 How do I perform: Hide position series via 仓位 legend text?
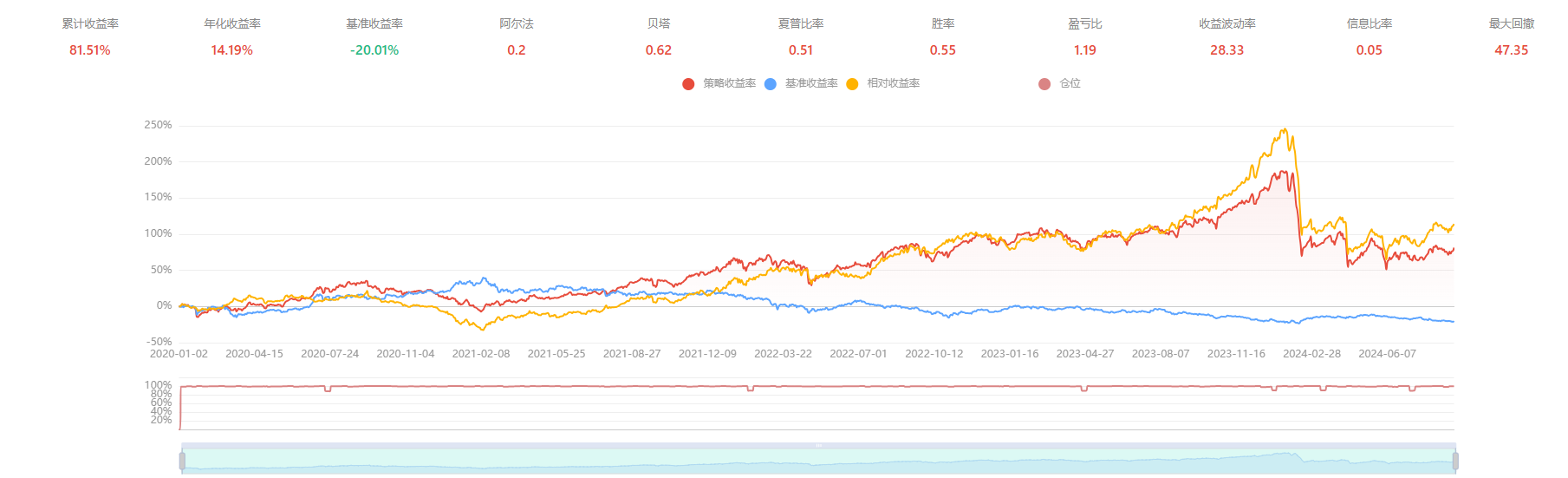1070,83
